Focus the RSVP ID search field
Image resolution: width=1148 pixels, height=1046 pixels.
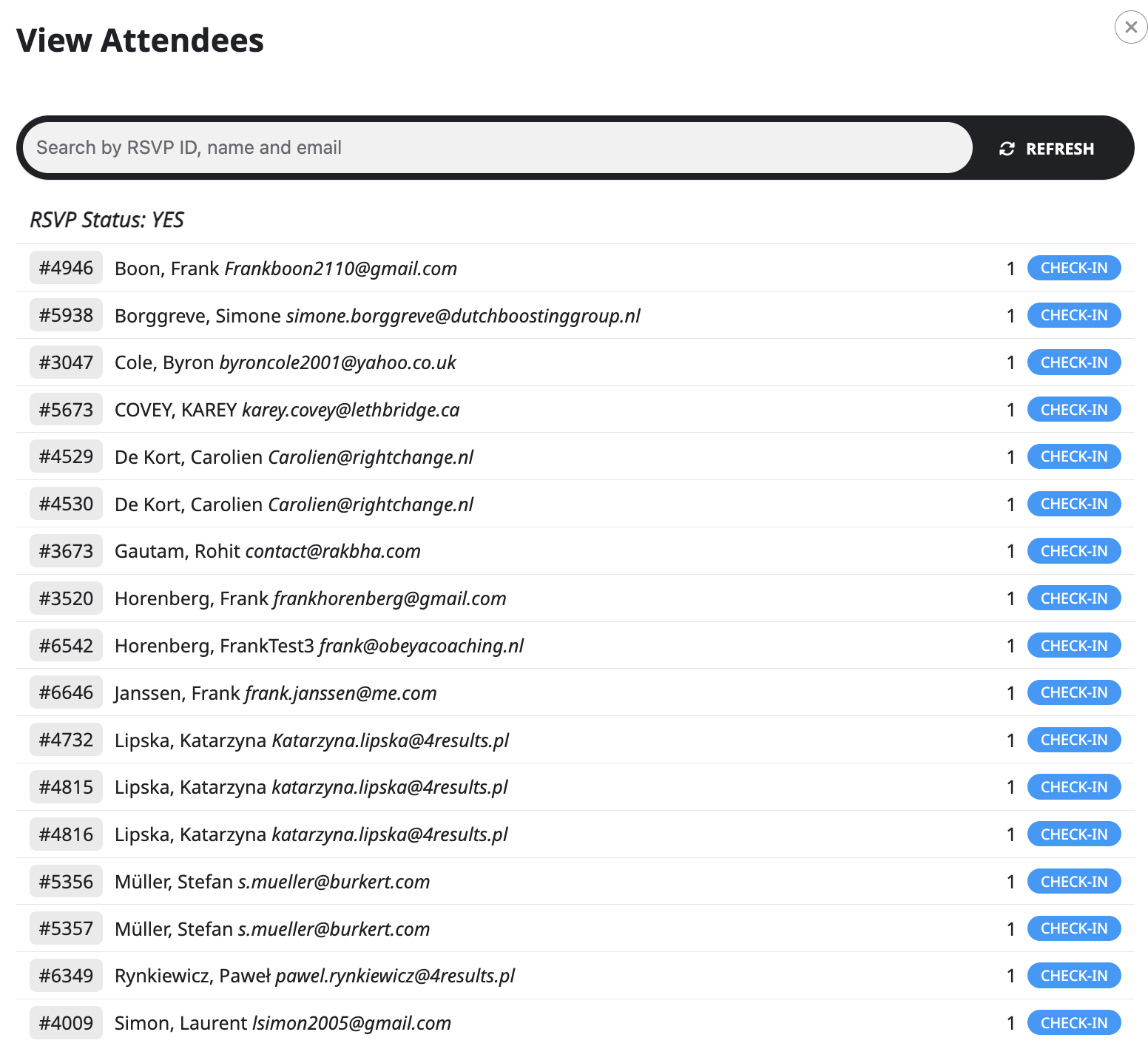(x=498, y=148)
